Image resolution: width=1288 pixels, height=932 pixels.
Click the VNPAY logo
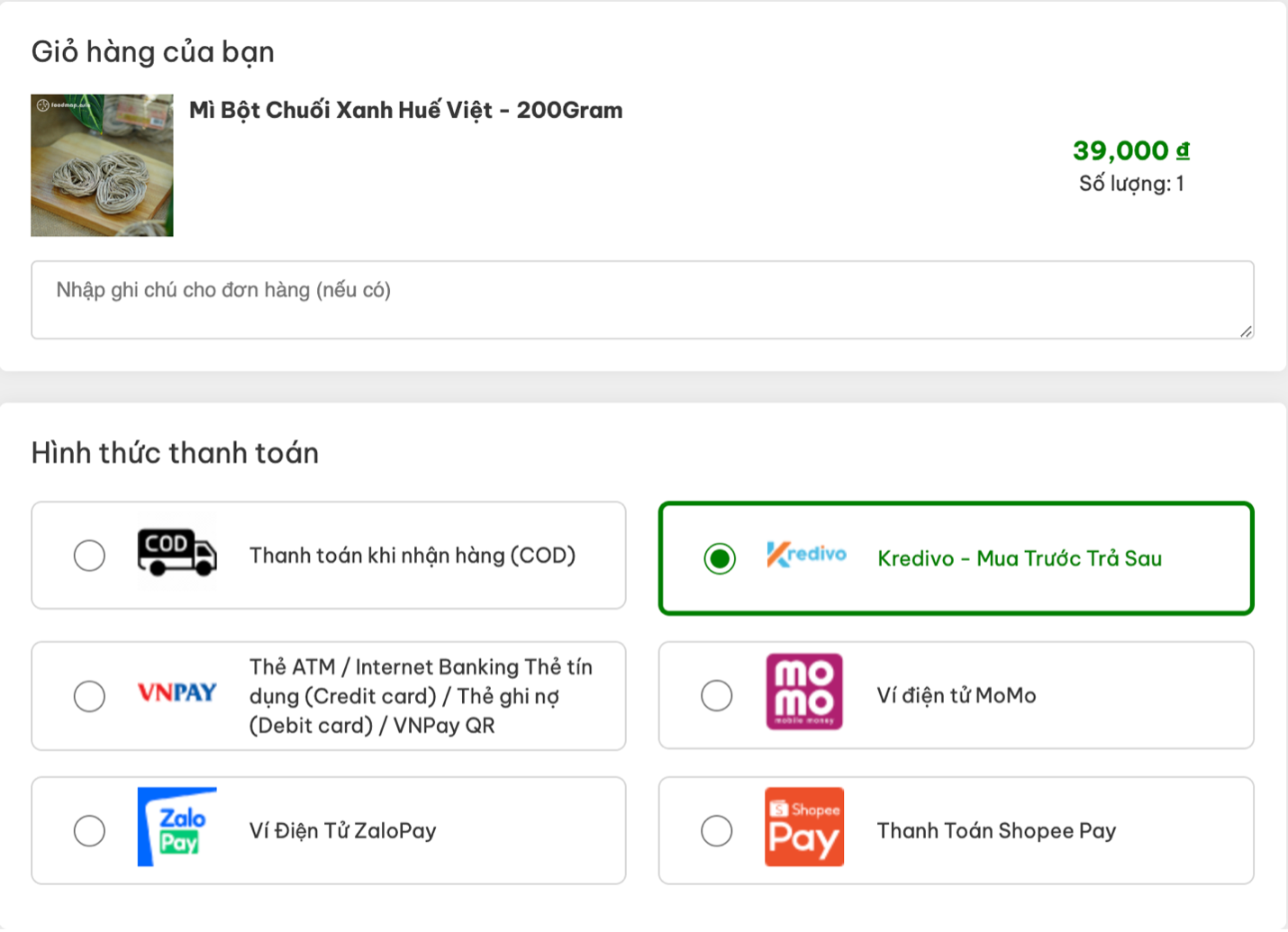(x=177, y=692)
